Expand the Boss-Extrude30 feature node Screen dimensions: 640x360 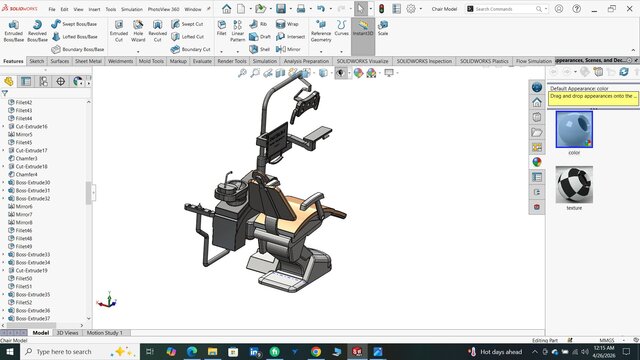[x=3, y=182]
